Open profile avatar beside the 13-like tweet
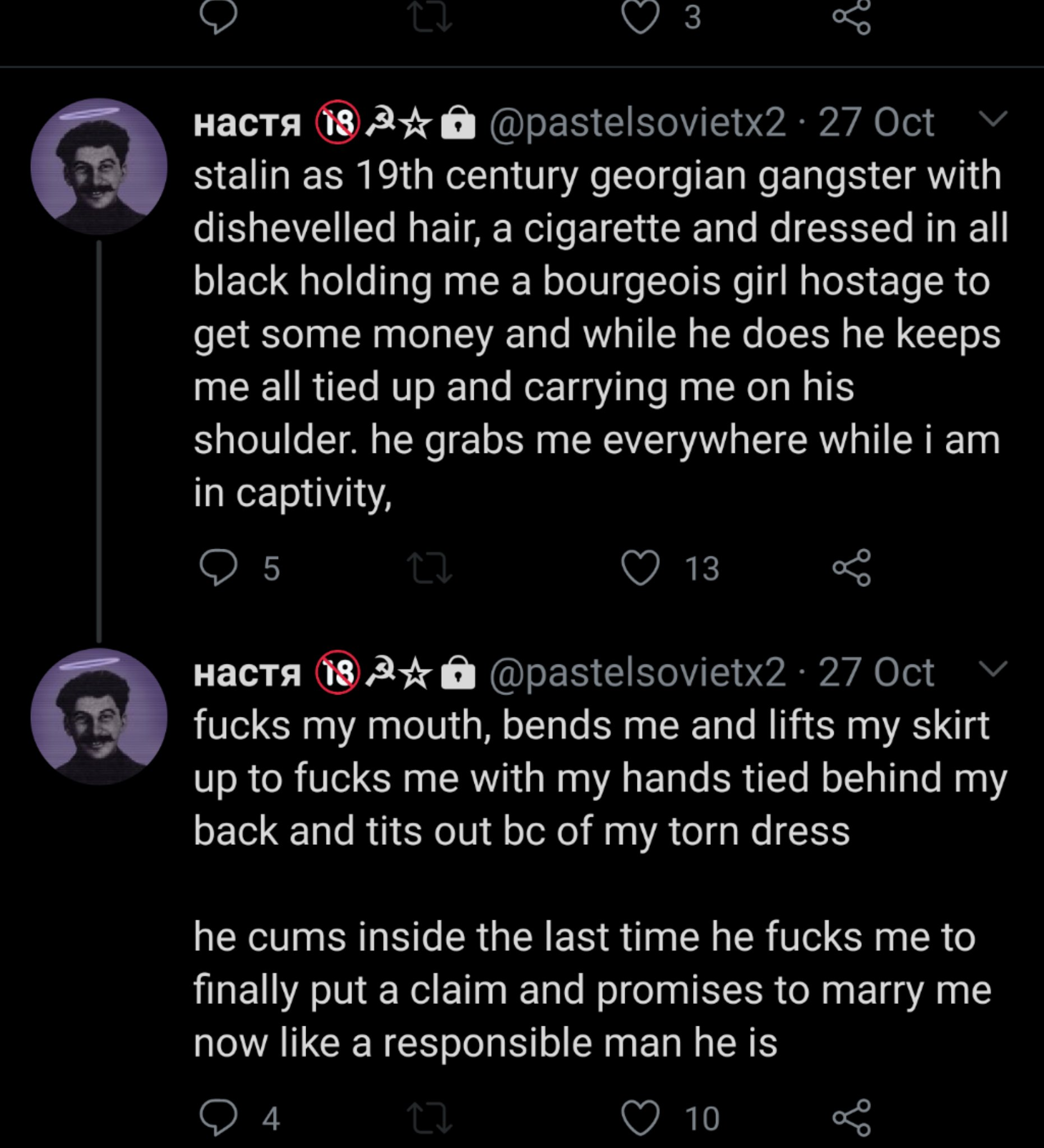Viewport: 1044px width, 1148px height. tap(99, 167)
